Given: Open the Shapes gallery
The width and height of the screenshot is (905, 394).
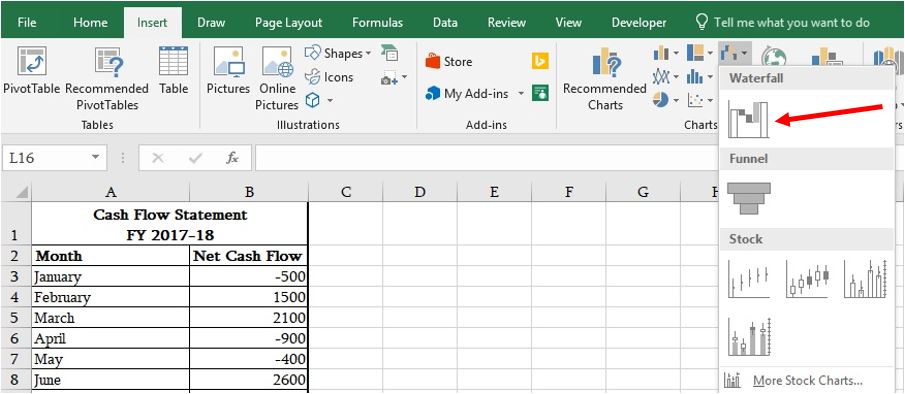Looking at the screenshot, I should click(338, 53).
